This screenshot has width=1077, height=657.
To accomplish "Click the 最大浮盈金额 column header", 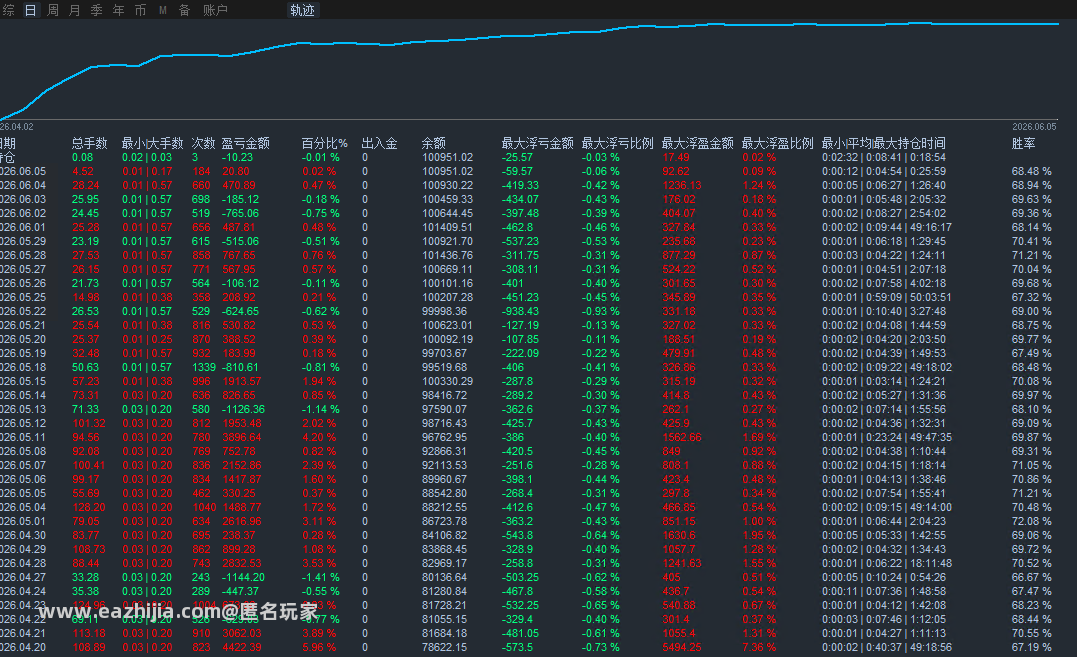I will tap(697, 143).
